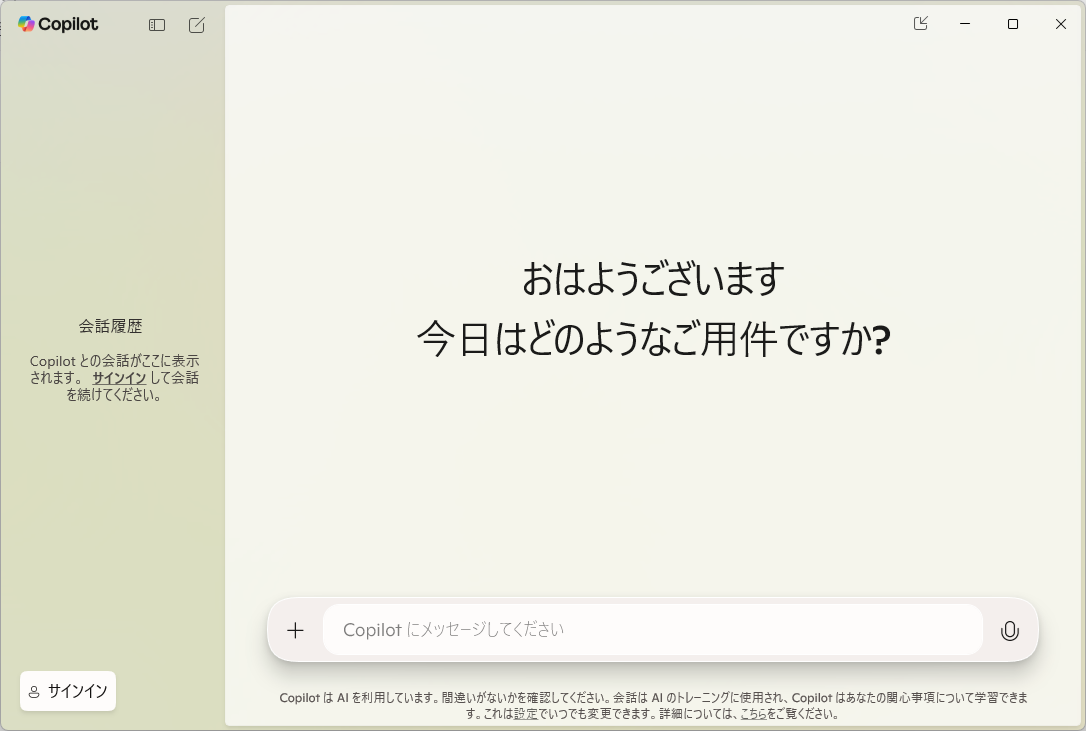Click the Copilot title text

pos(68,25)
